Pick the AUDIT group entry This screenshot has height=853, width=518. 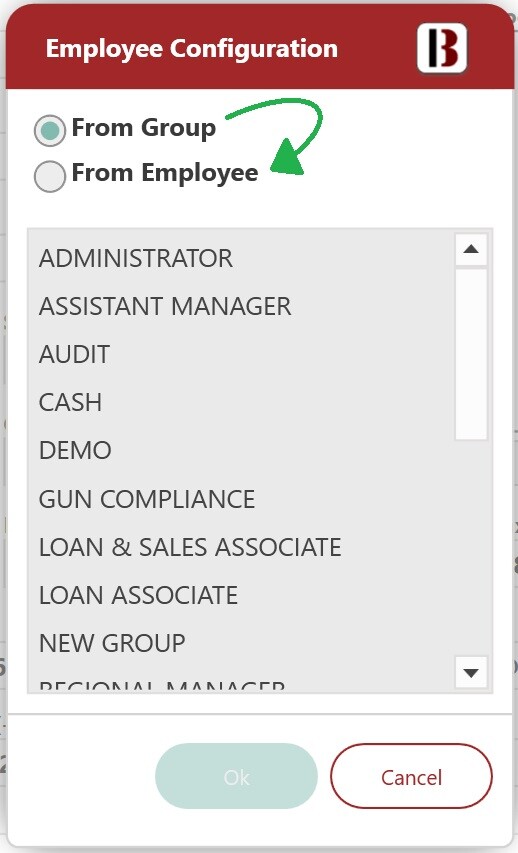tap(242, 354)
